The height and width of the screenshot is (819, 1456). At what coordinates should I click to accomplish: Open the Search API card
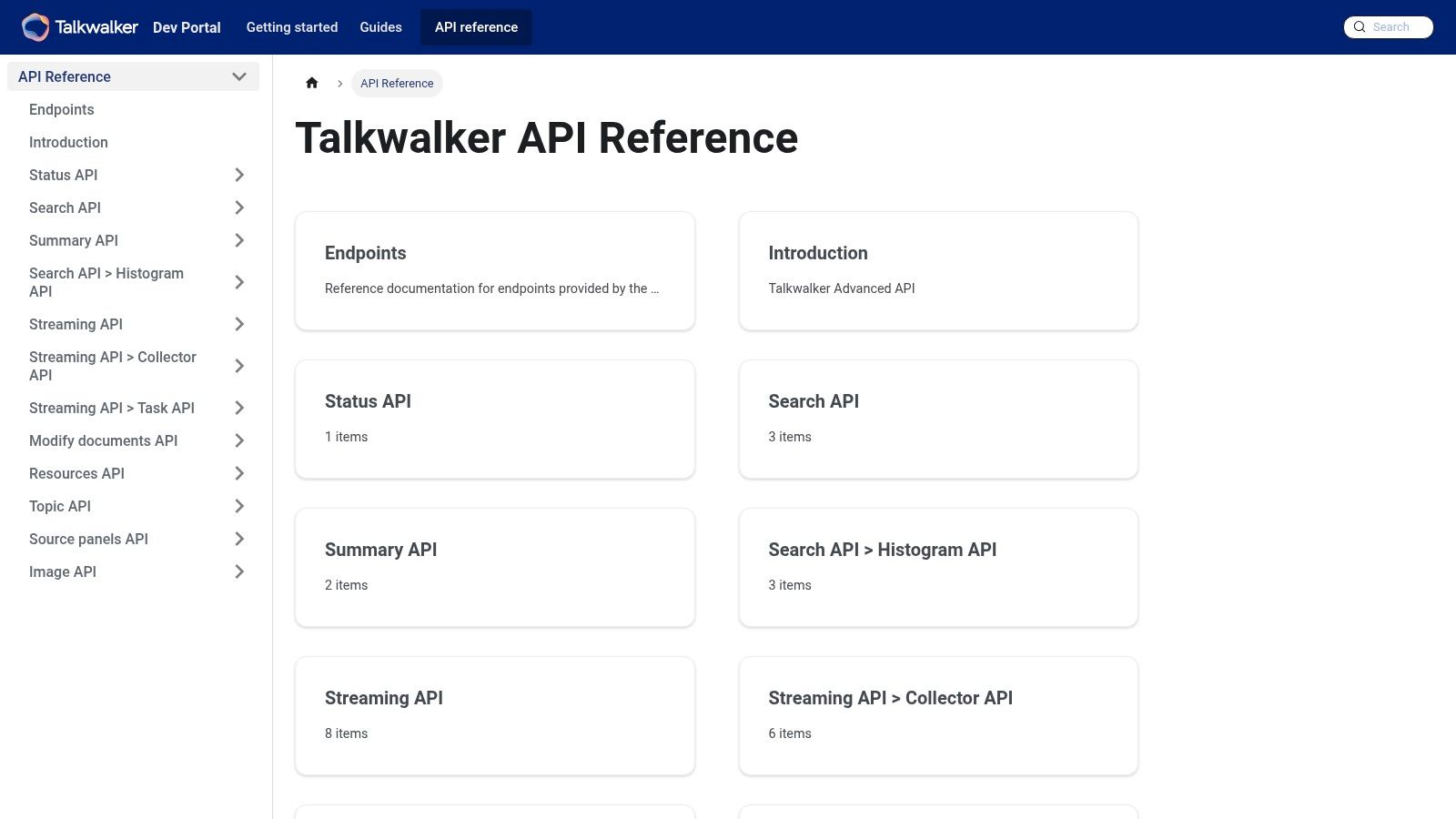click(x=938, y=419)
